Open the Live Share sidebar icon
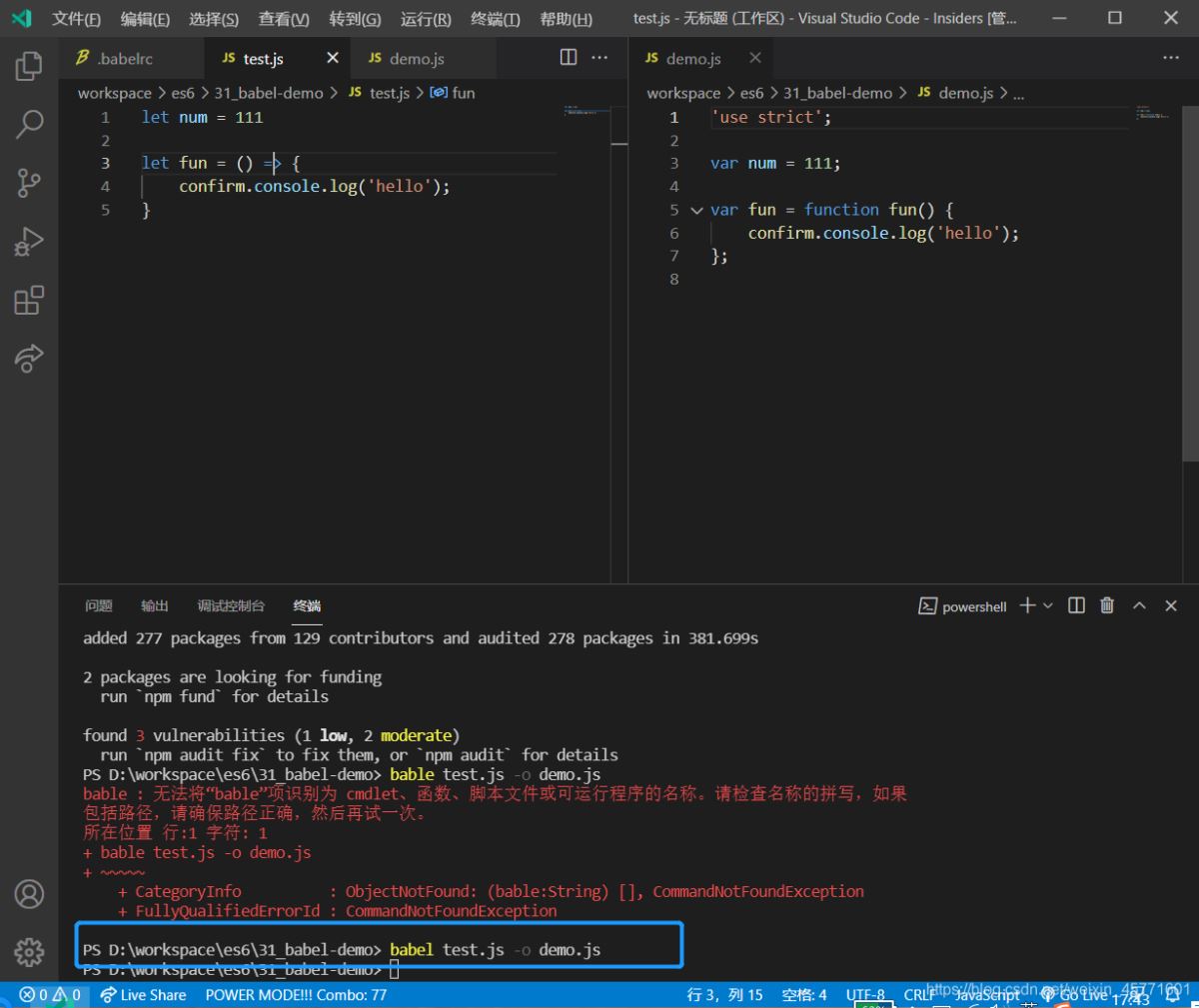 tap(29, 358)
